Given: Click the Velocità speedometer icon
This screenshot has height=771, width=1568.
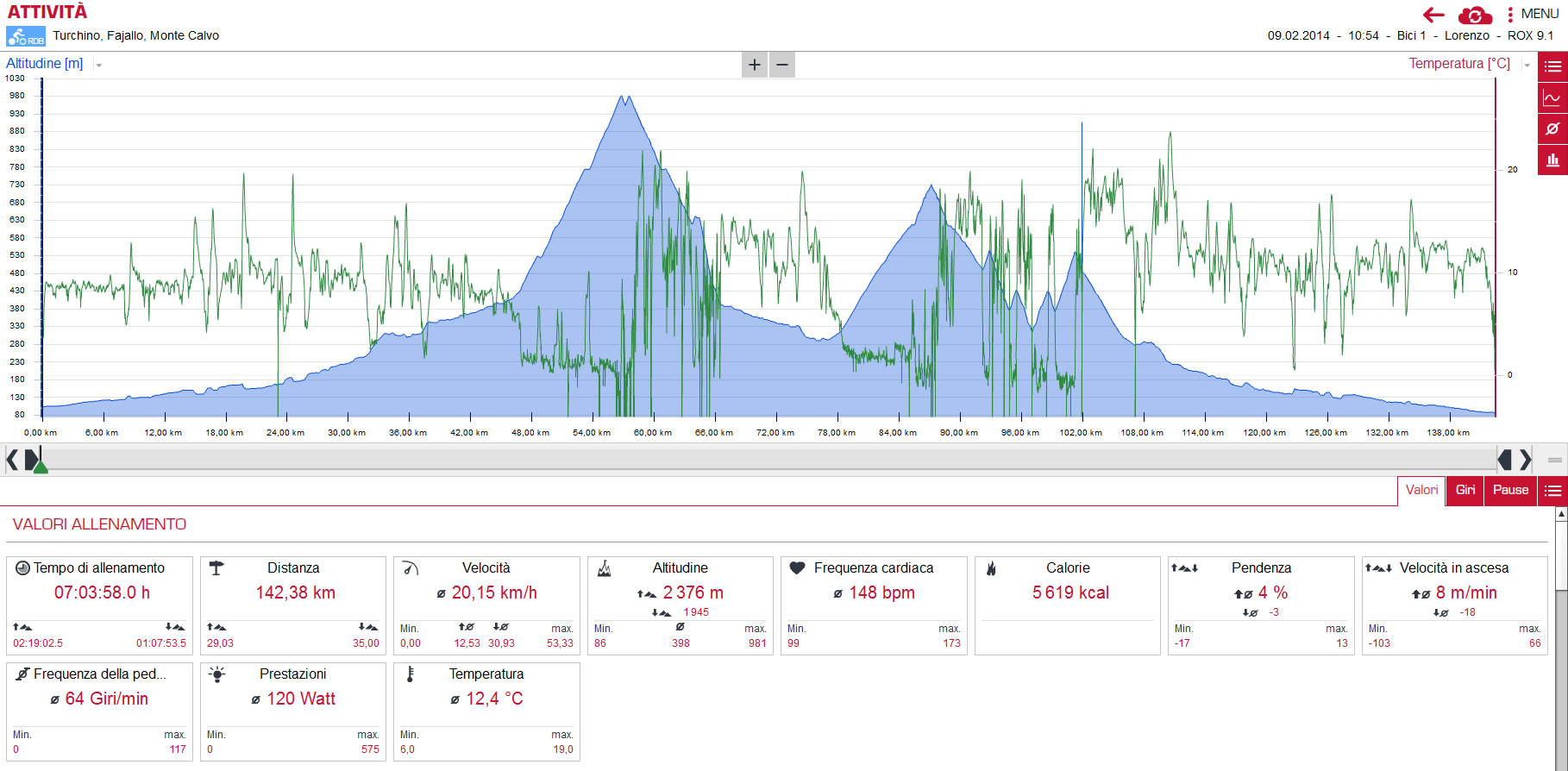Looking at the screenshot, I should 411,568.
